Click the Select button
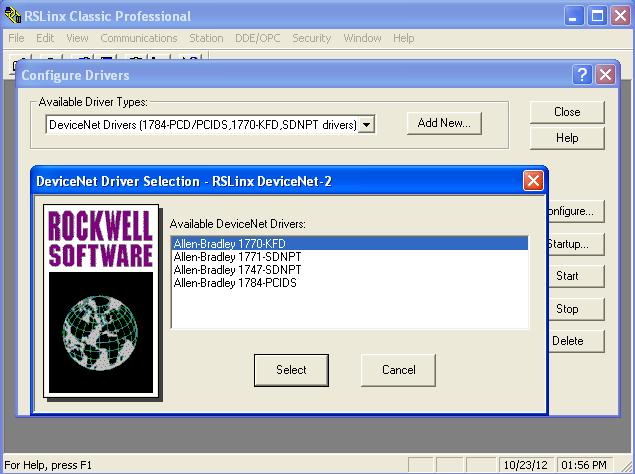 pos(291,370)
